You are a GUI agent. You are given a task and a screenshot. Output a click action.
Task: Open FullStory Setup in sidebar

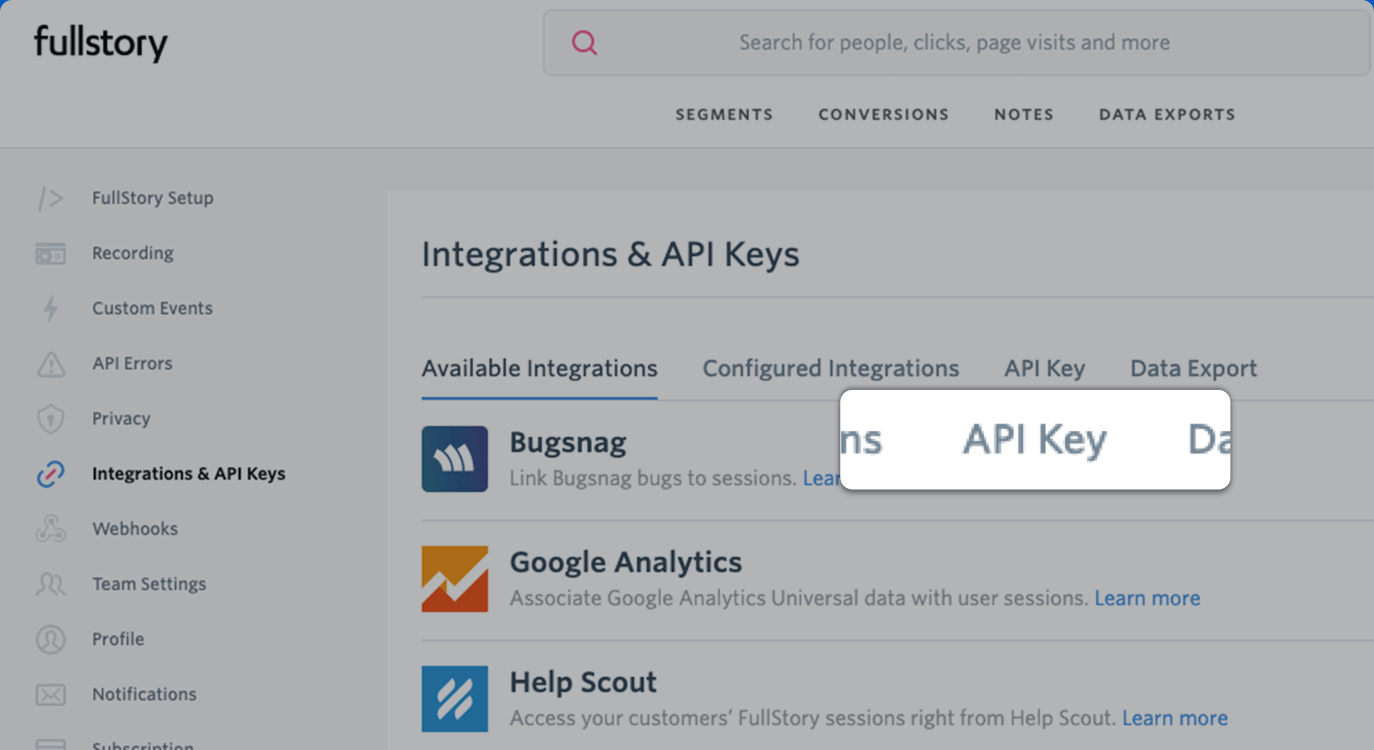click(x=153, y=198)
